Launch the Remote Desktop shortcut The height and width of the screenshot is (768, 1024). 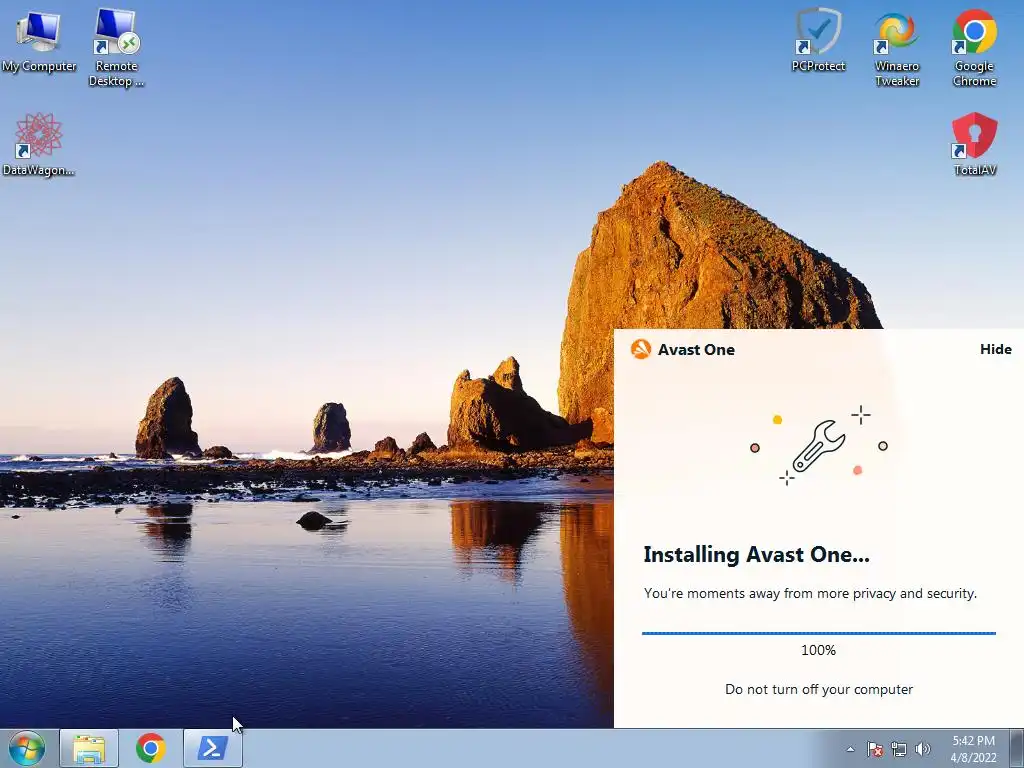click(x=116, y=47)
